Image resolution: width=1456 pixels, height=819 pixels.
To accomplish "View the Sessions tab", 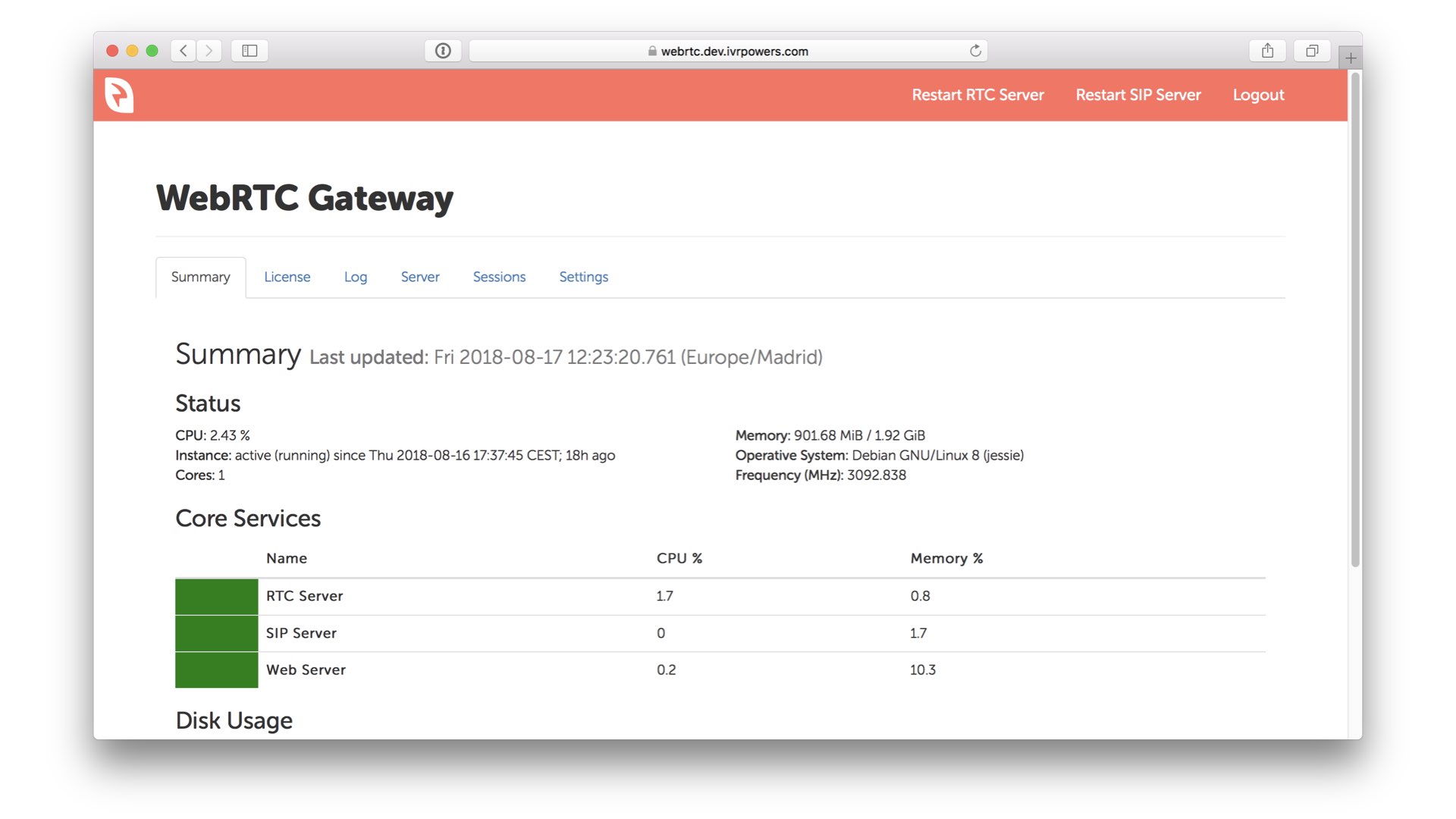I will 499,277.
